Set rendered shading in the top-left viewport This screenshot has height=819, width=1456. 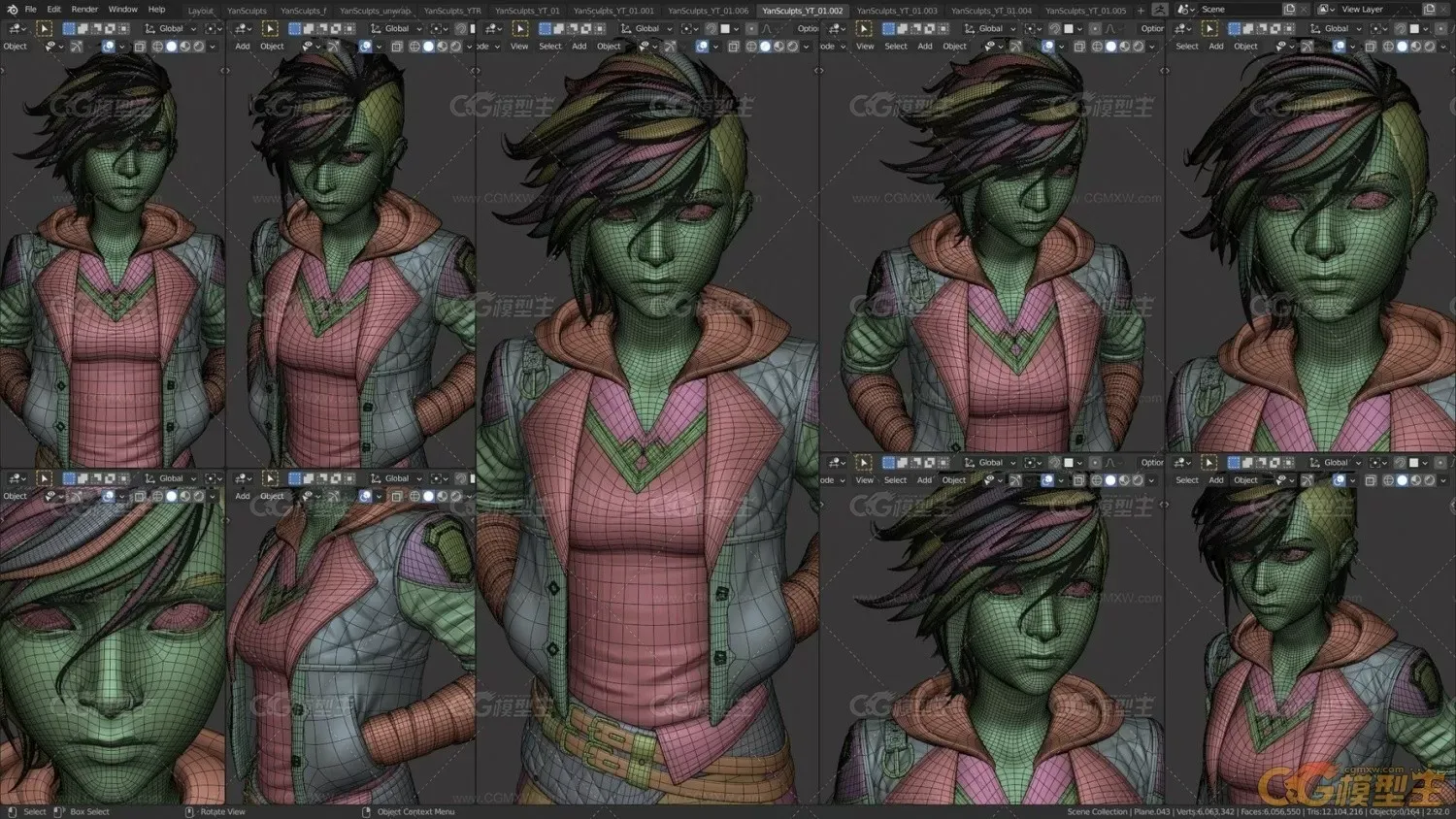click(x=199, y=47)
